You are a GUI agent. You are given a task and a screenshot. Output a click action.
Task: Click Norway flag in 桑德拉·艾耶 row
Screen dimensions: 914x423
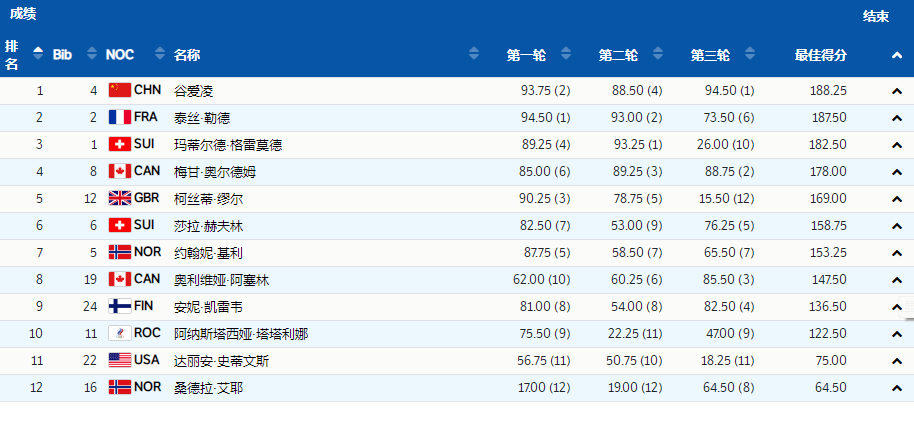pyautogui.click(x=119, y=387)
